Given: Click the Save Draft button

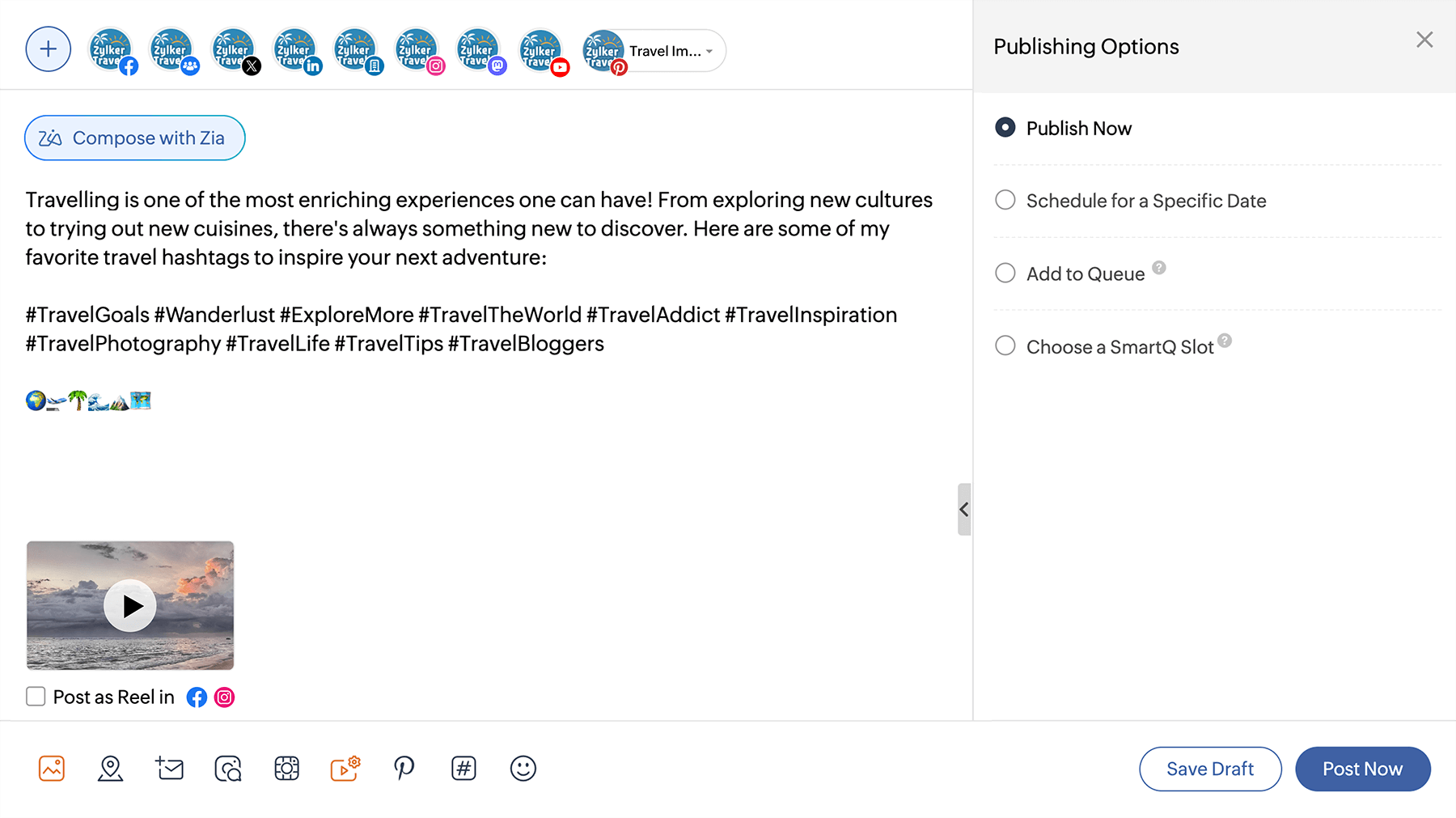Looking at the screenshot, I should pos(1210,769).
